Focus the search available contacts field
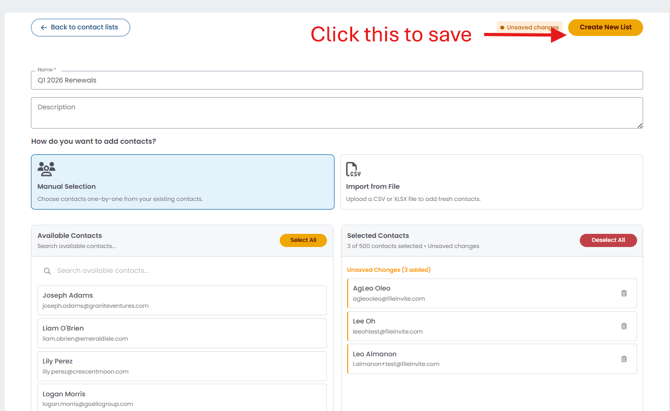670x411 pixels. [x=185, y=271]
